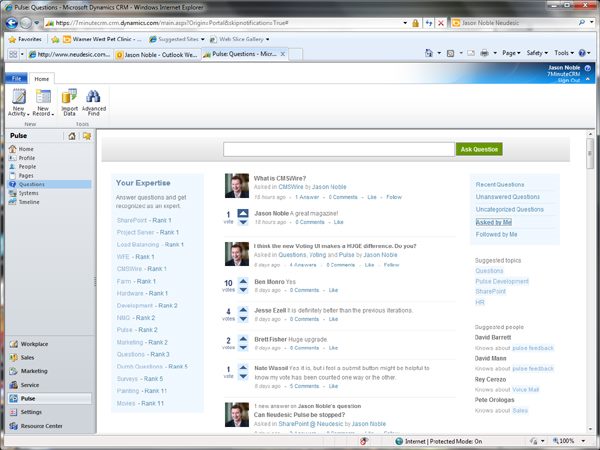The height and width of the screenshot is (450, 600).
Task: Click Jason Noble's photo on CMSWire question
Action: pyautogui.click(x=237, y=186)
